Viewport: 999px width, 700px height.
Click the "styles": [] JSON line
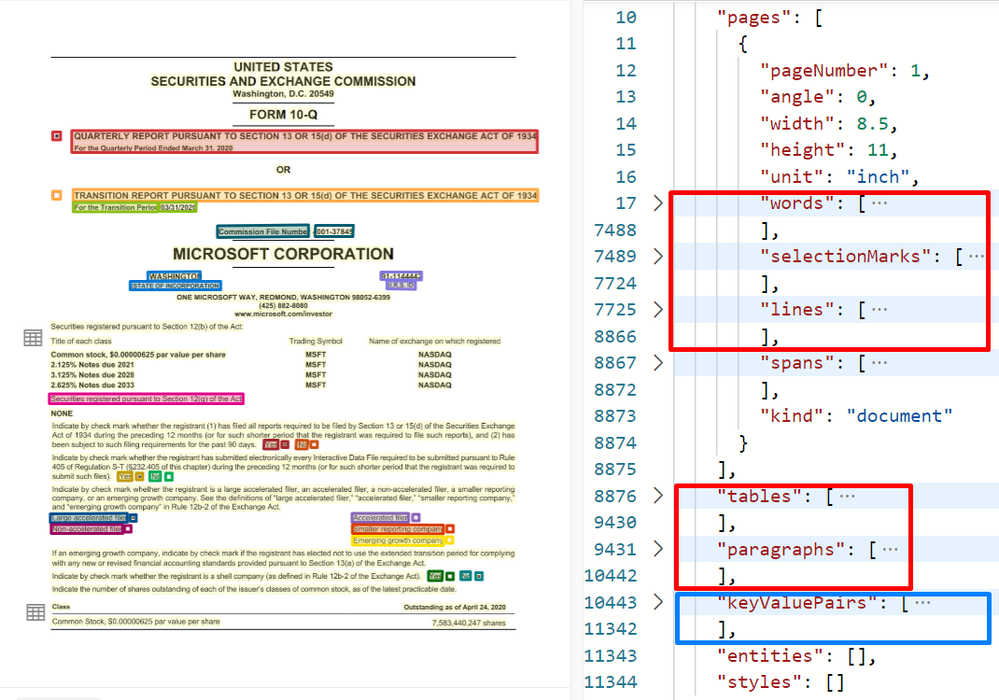click(x=780, y=682)
